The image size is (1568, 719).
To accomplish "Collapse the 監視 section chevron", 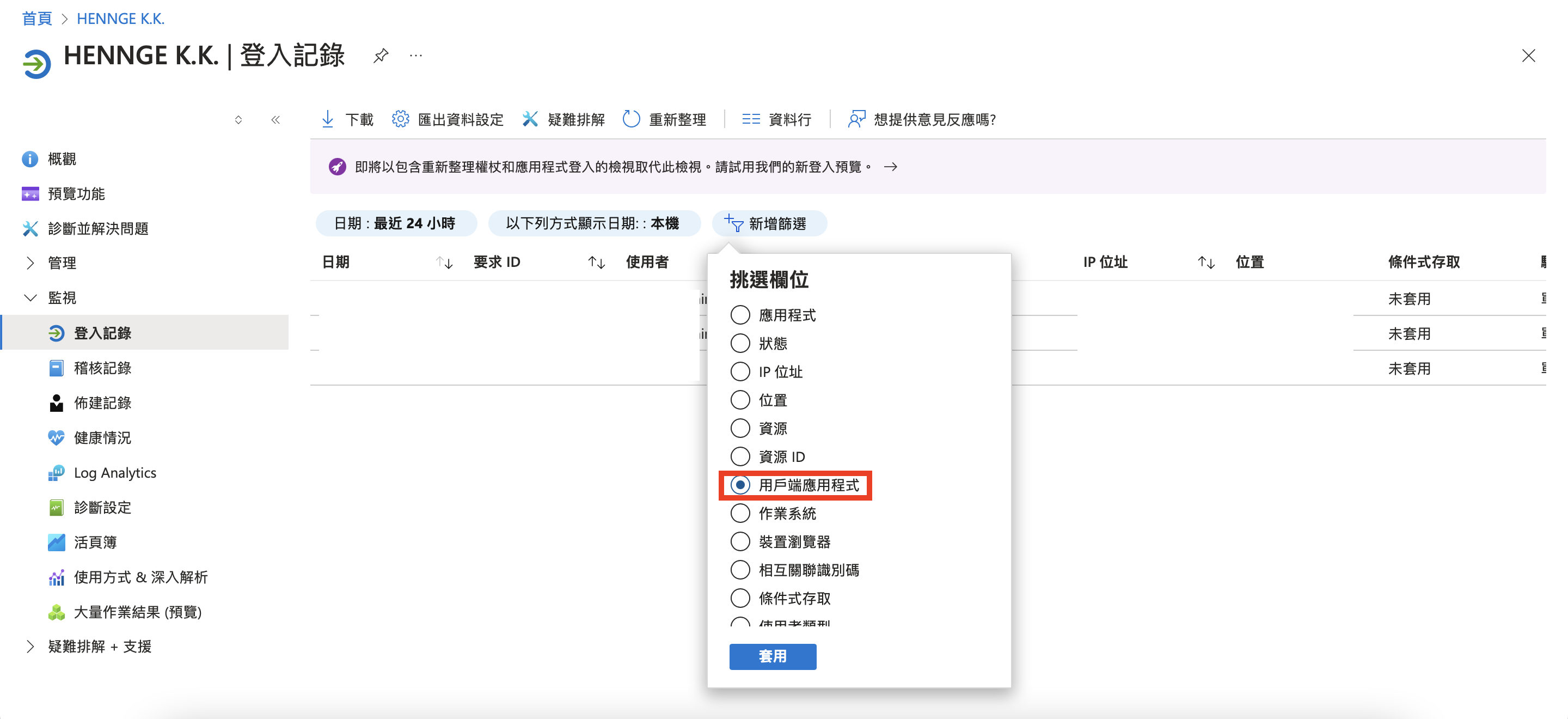I will pyautogui.click(x=30, y=298).
